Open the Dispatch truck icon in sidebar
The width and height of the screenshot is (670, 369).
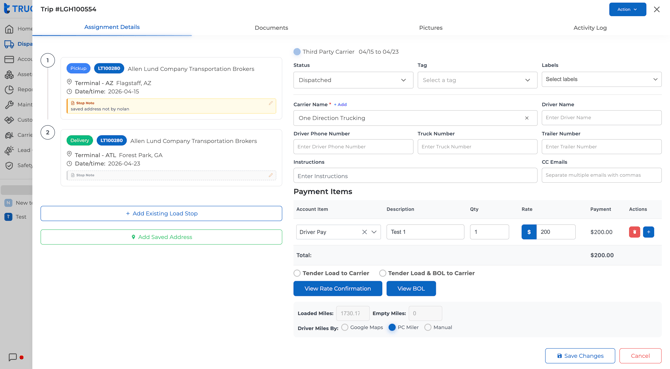[9, 44]
